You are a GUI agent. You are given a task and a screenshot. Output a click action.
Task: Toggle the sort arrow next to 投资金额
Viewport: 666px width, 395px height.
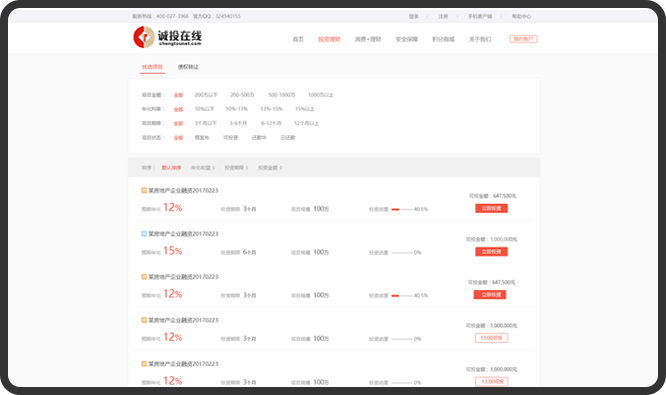tap(281, 168)
